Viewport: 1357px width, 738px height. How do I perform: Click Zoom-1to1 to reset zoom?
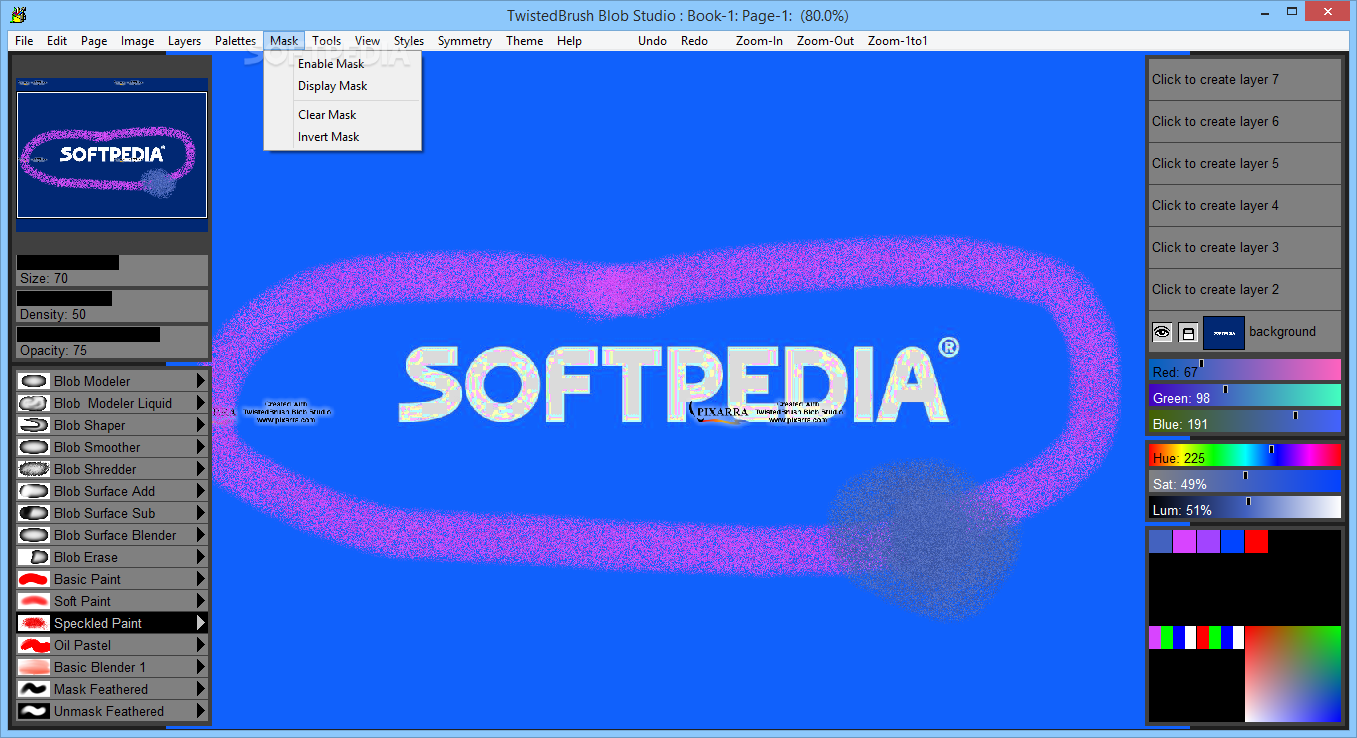(898, 41)
